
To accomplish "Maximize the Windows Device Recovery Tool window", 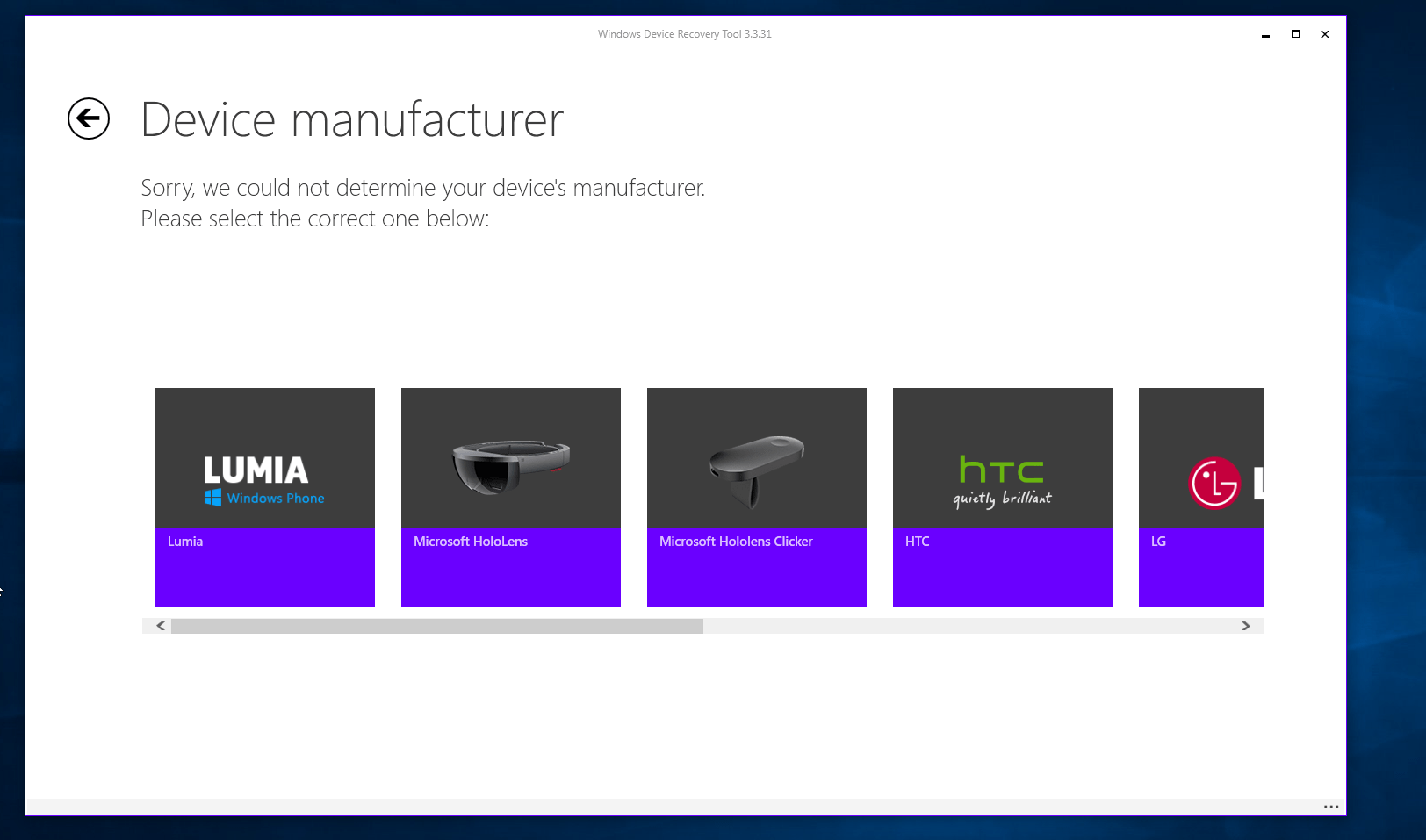I will 1295,34.
